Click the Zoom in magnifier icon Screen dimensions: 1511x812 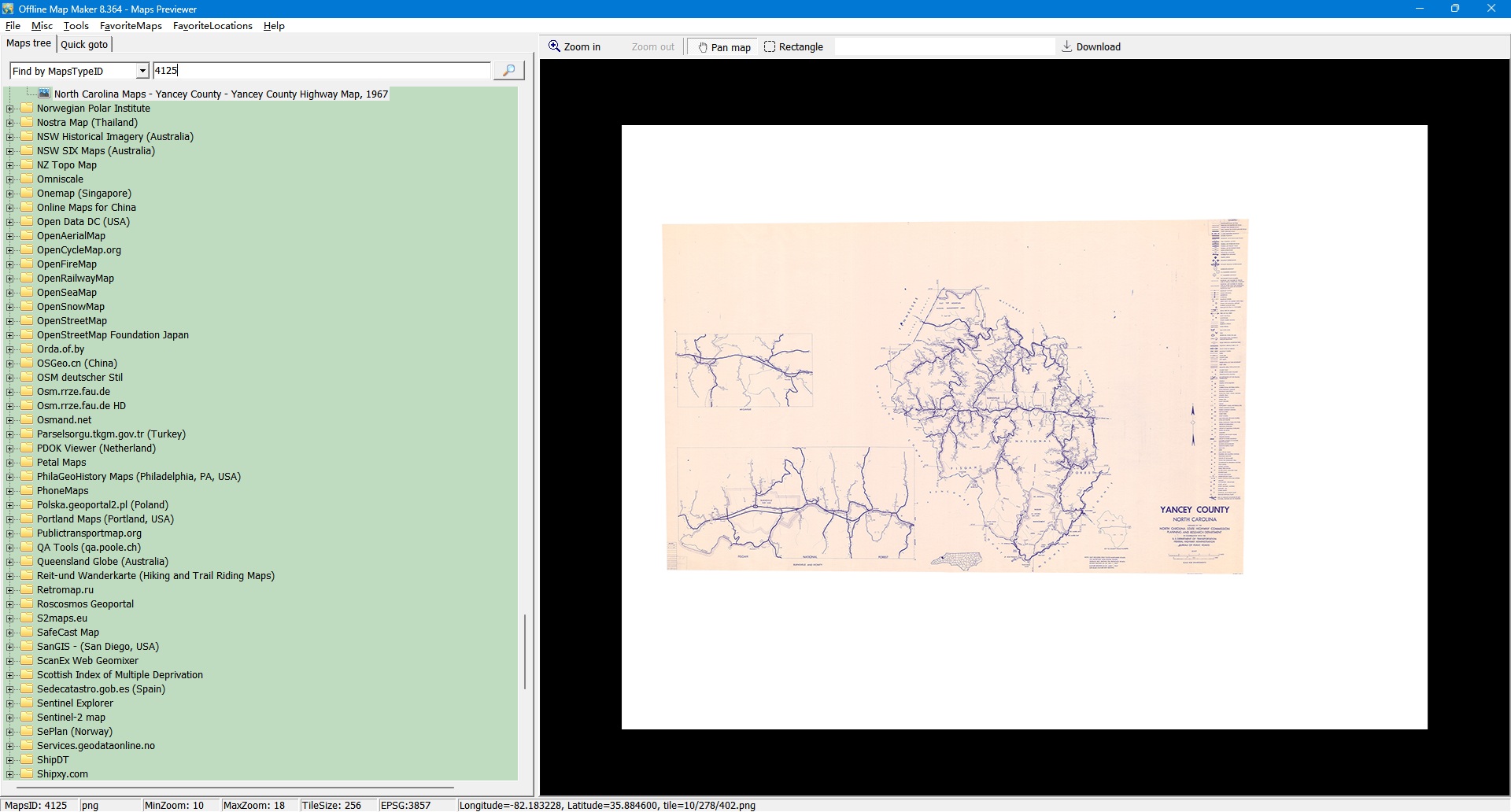click(554, 46)
